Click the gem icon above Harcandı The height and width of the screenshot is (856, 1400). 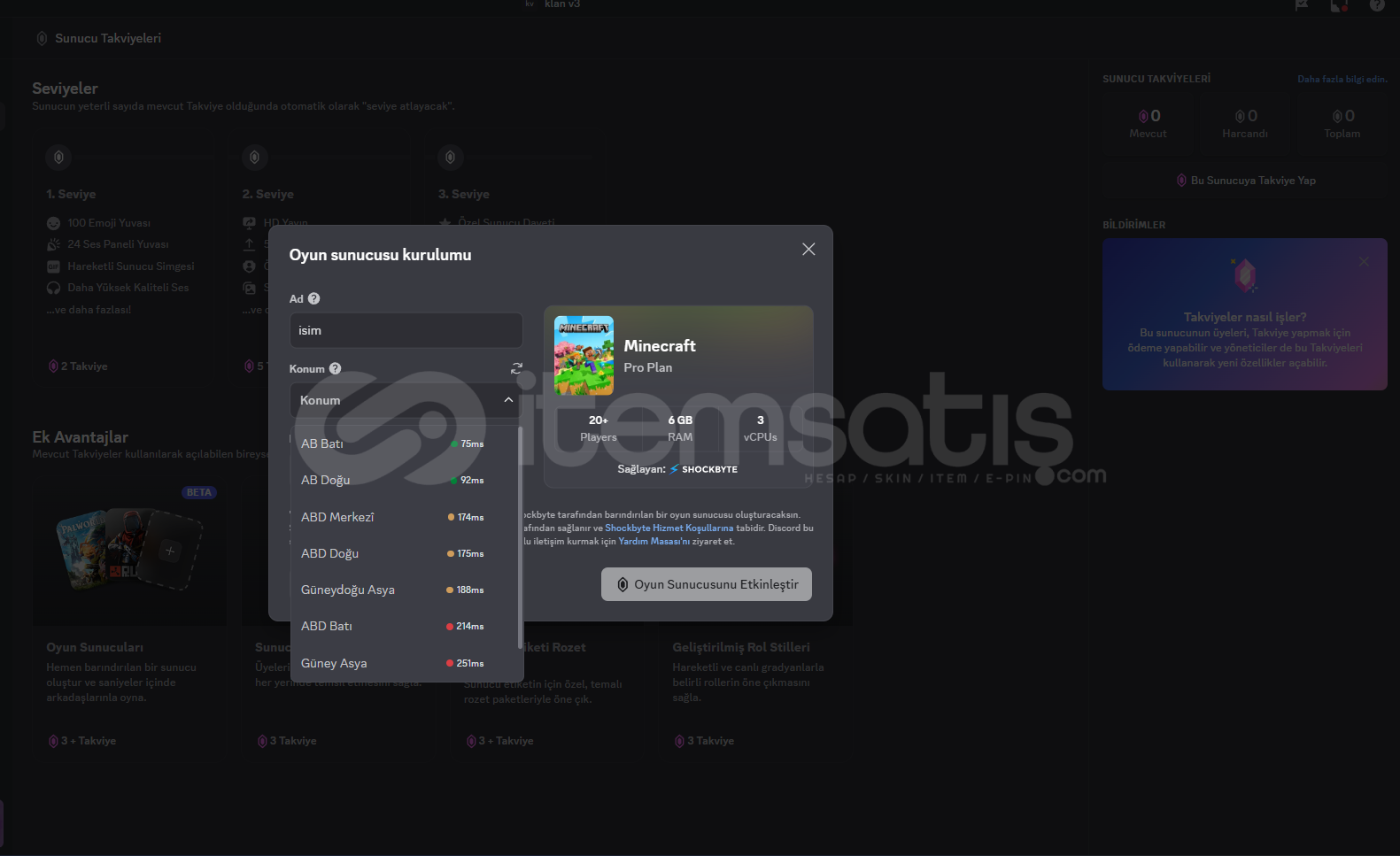[x=1240, y=116]
